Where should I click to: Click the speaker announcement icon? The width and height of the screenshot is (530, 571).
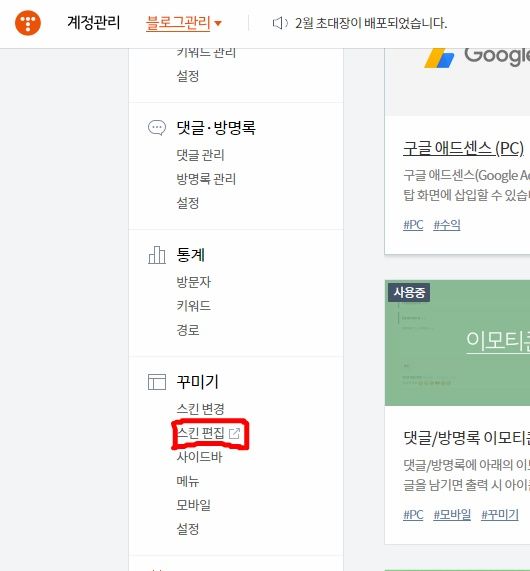280,23
